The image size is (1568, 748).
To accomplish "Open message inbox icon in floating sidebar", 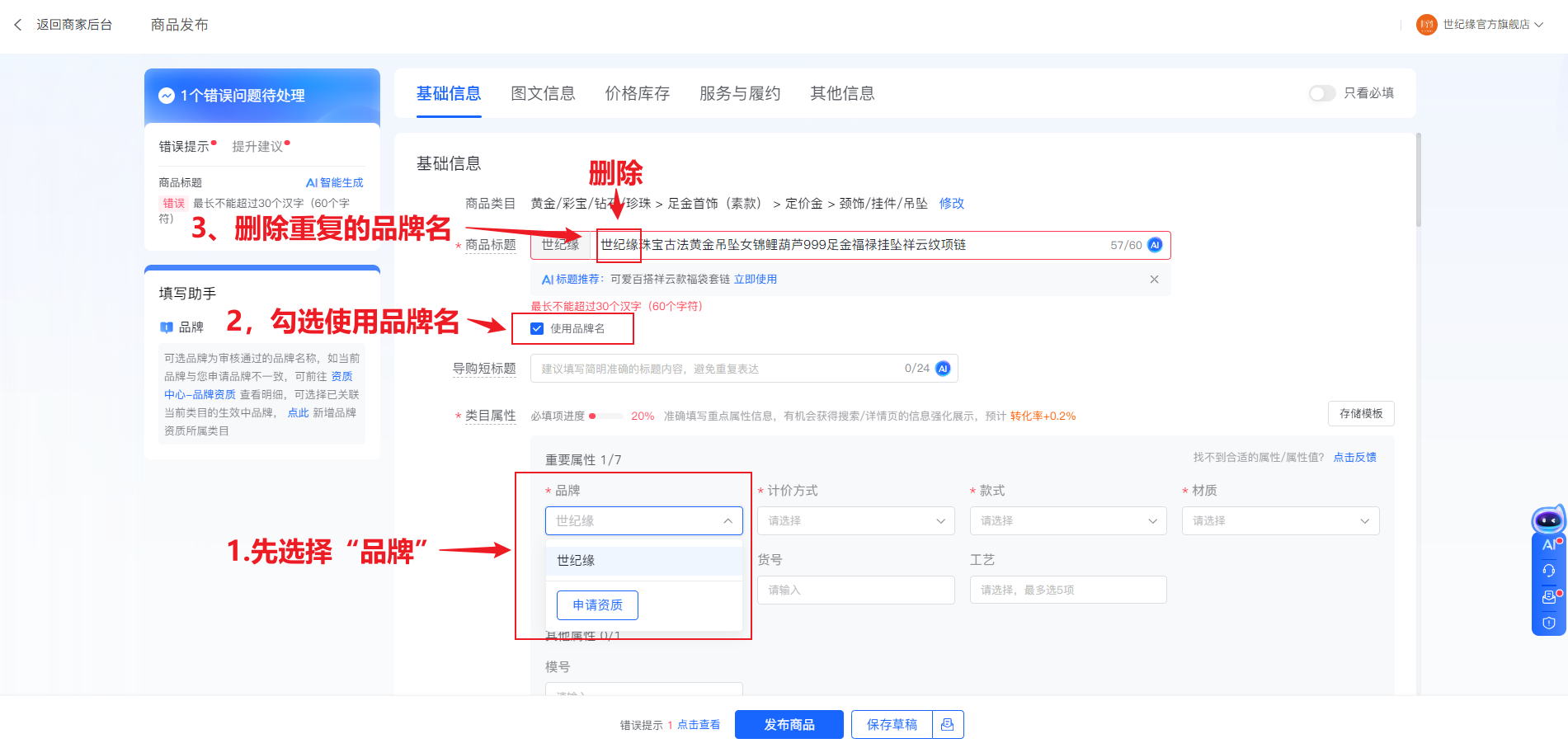I will point(1548,597).
